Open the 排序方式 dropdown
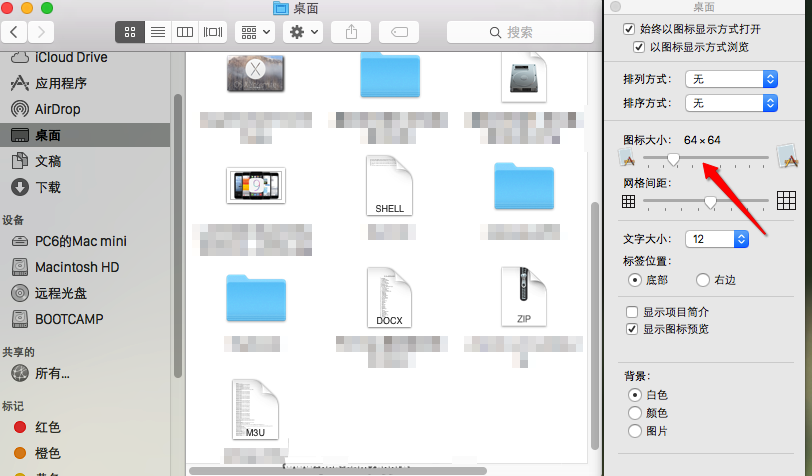 click(731, 103)
